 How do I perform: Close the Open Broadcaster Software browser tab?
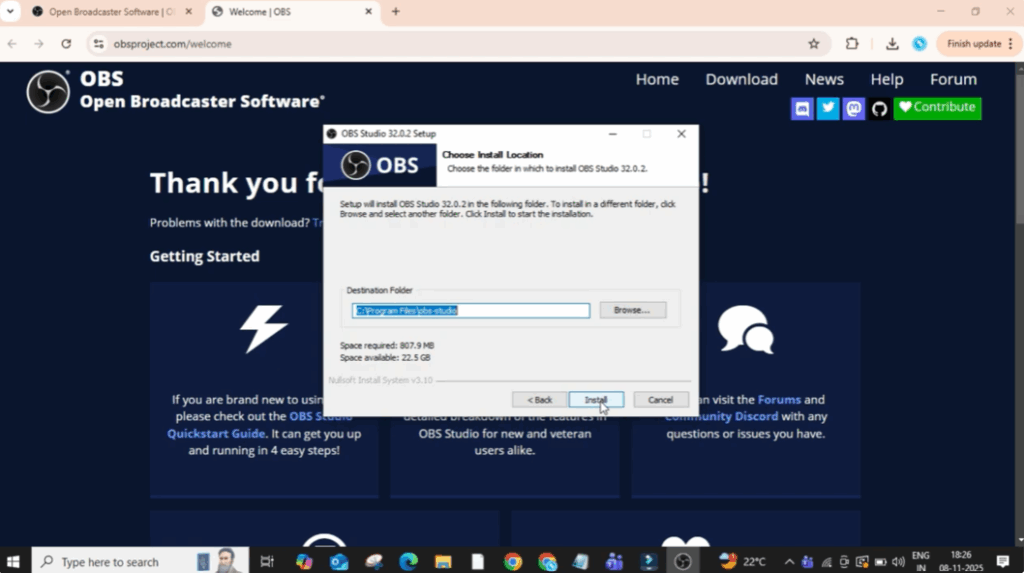[189, 12]
